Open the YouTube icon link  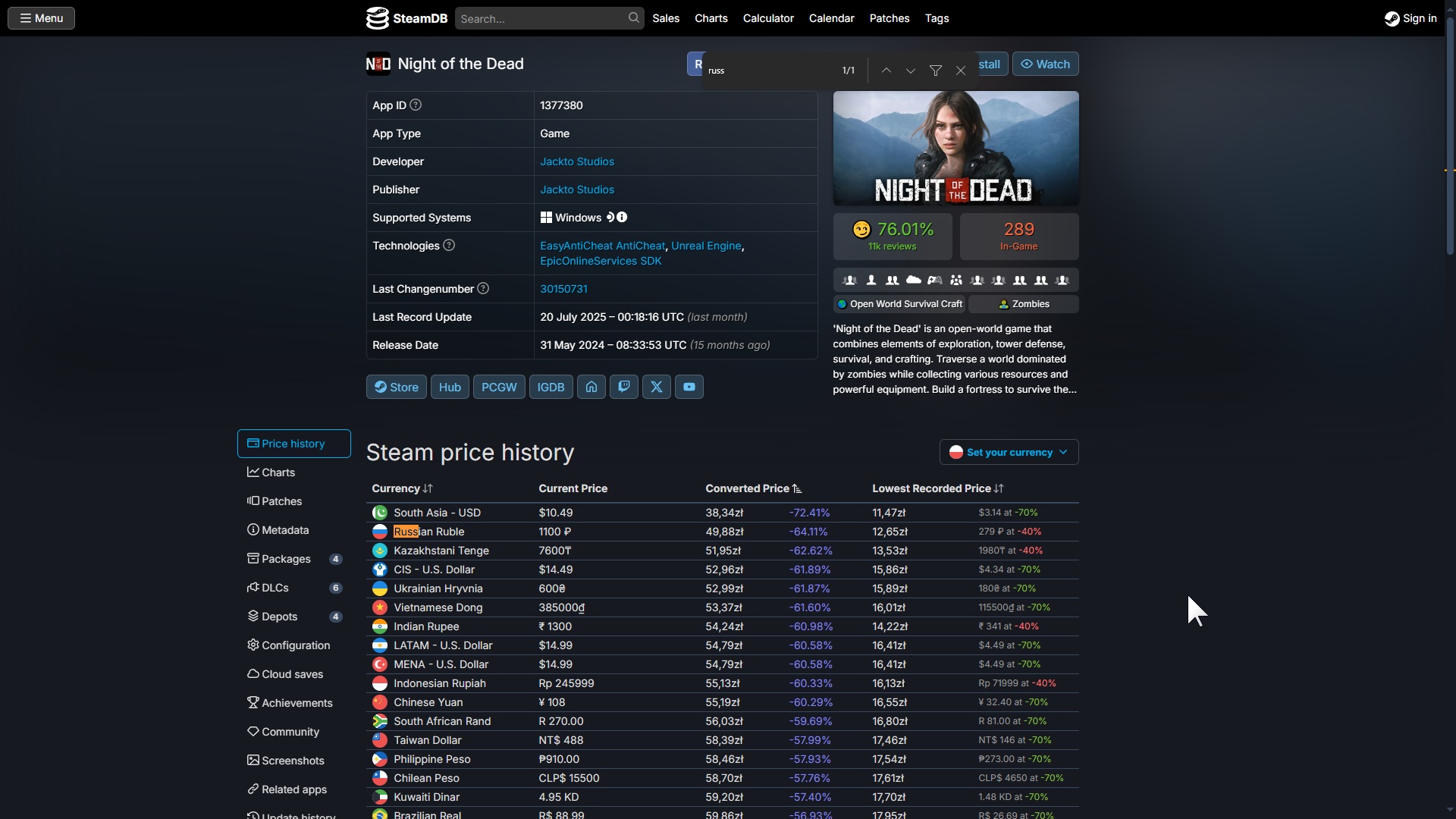pos(689,387)
